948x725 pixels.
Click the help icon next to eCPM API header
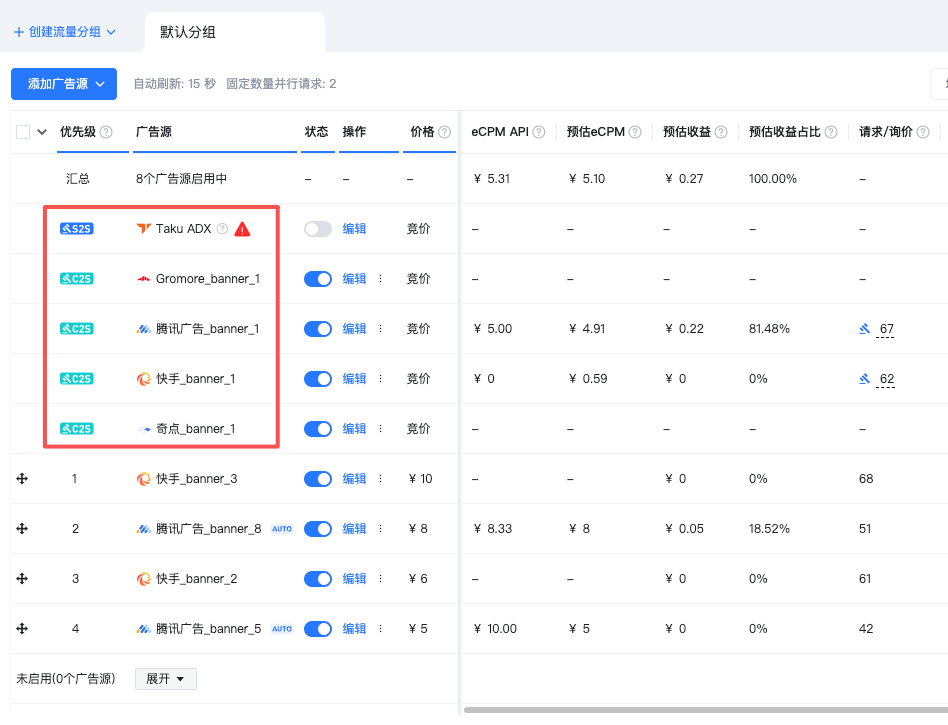click(539, 132)
